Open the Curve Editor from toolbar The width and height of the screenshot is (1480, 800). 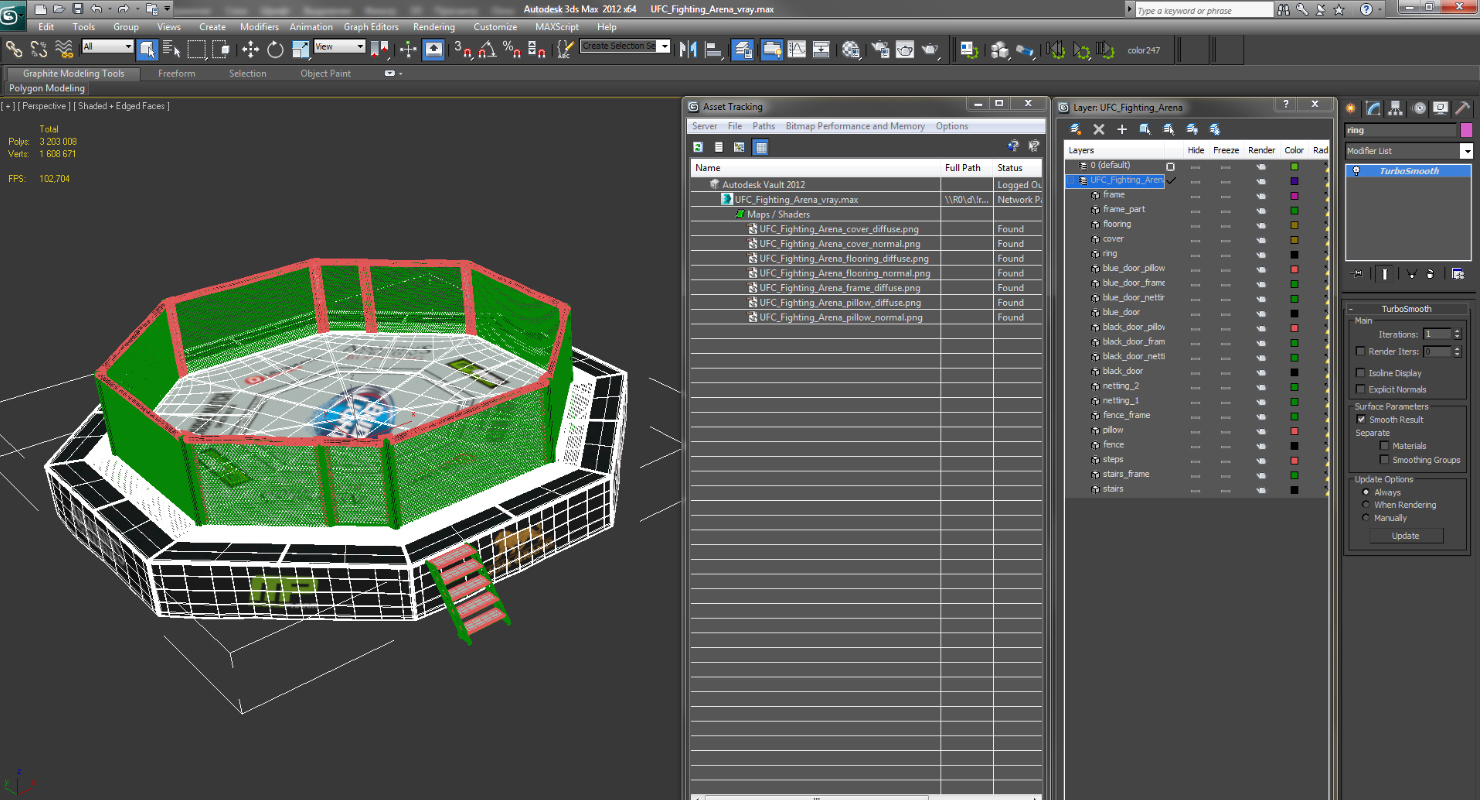coord(797,49)
